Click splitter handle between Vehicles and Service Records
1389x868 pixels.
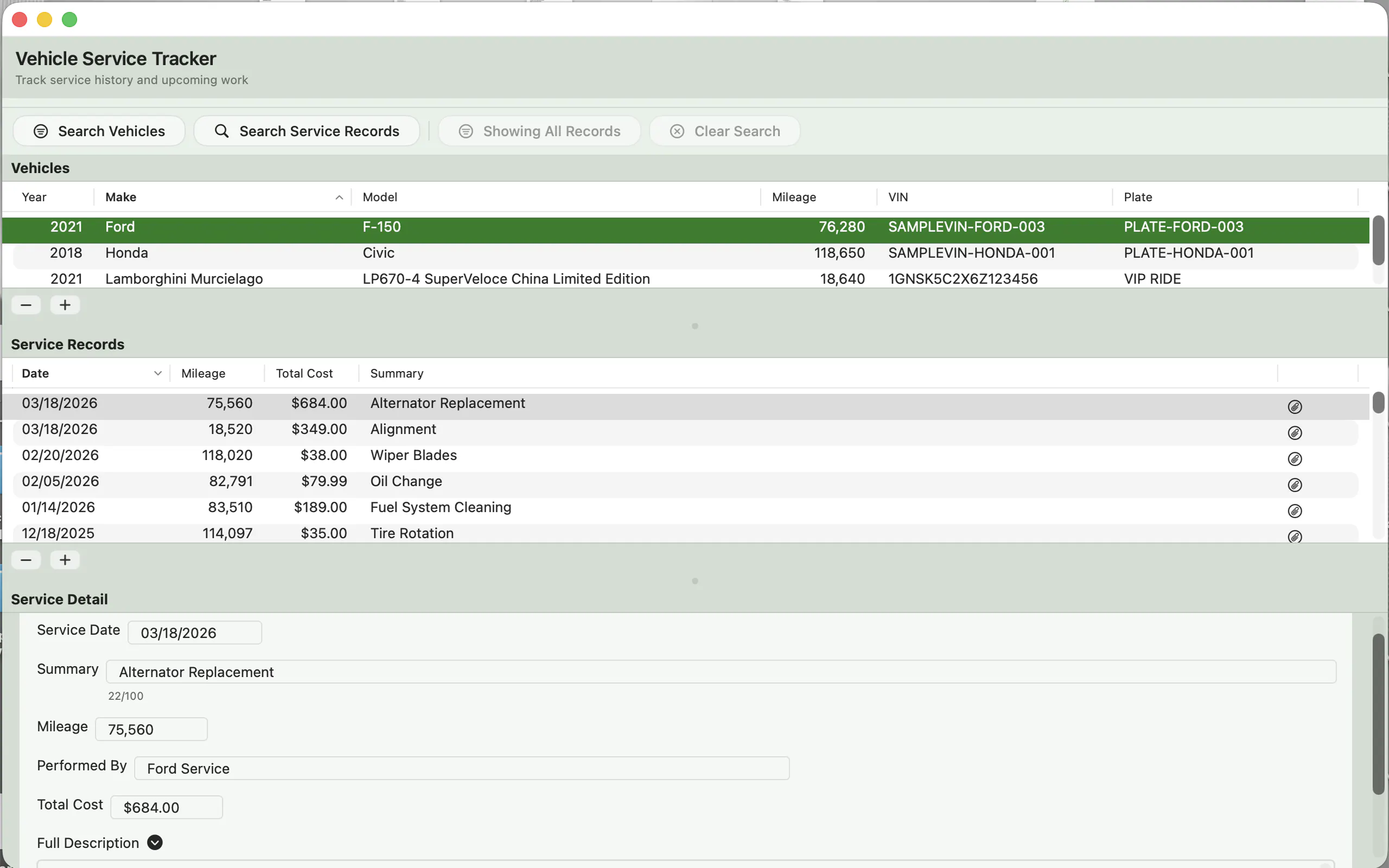pyautogui.click(x=694, y=326)
